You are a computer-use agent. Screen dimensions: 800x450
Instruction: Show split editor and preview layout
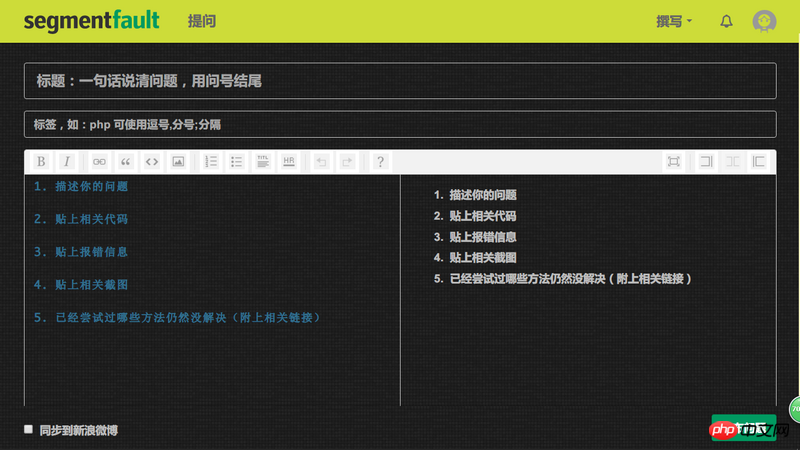pyautogui.click(x=733, y=162)
